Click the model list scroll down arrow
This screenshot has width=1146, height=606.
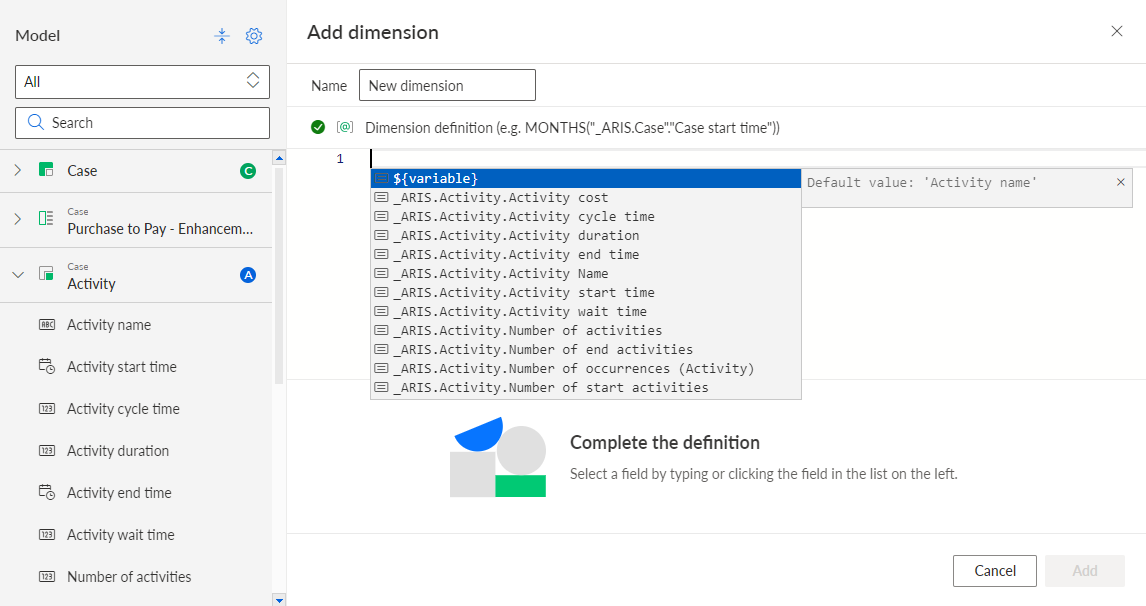[x=278, y=599]
